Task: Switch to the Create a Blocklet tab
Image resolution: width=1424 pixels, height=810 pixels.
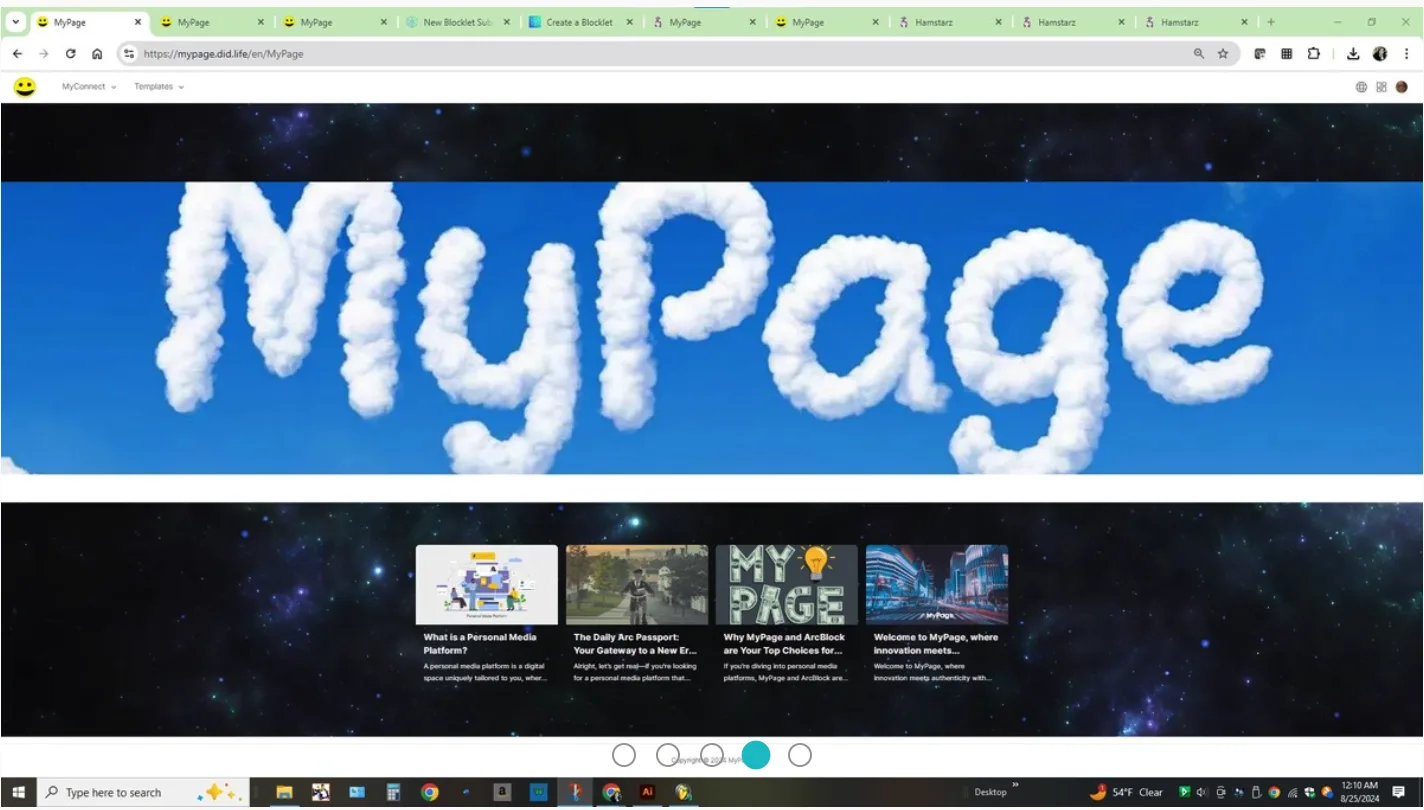Action: coord(580,22)
